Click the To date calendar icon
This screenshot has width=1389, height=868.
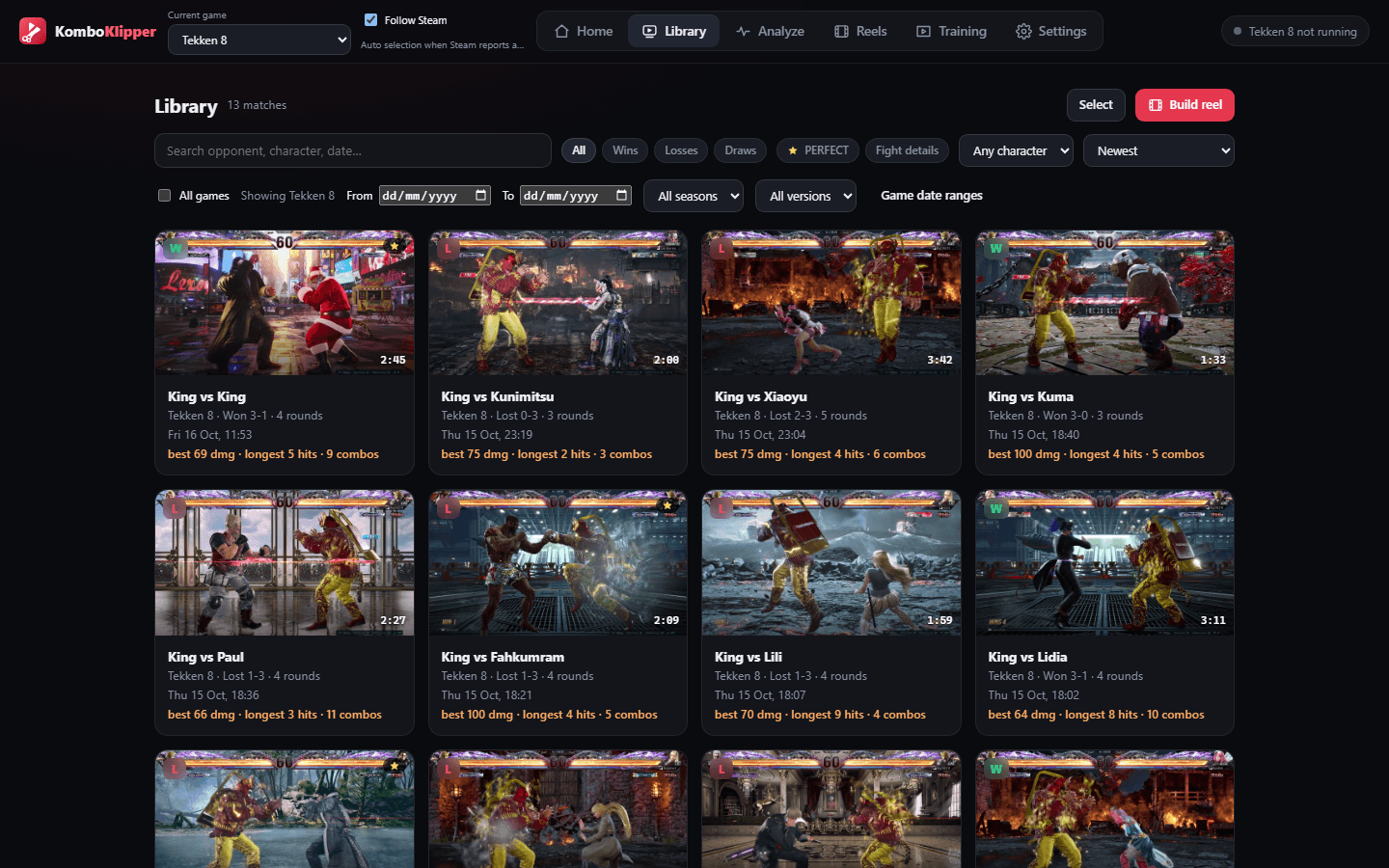pyautogui.click(x=622, y=195)
